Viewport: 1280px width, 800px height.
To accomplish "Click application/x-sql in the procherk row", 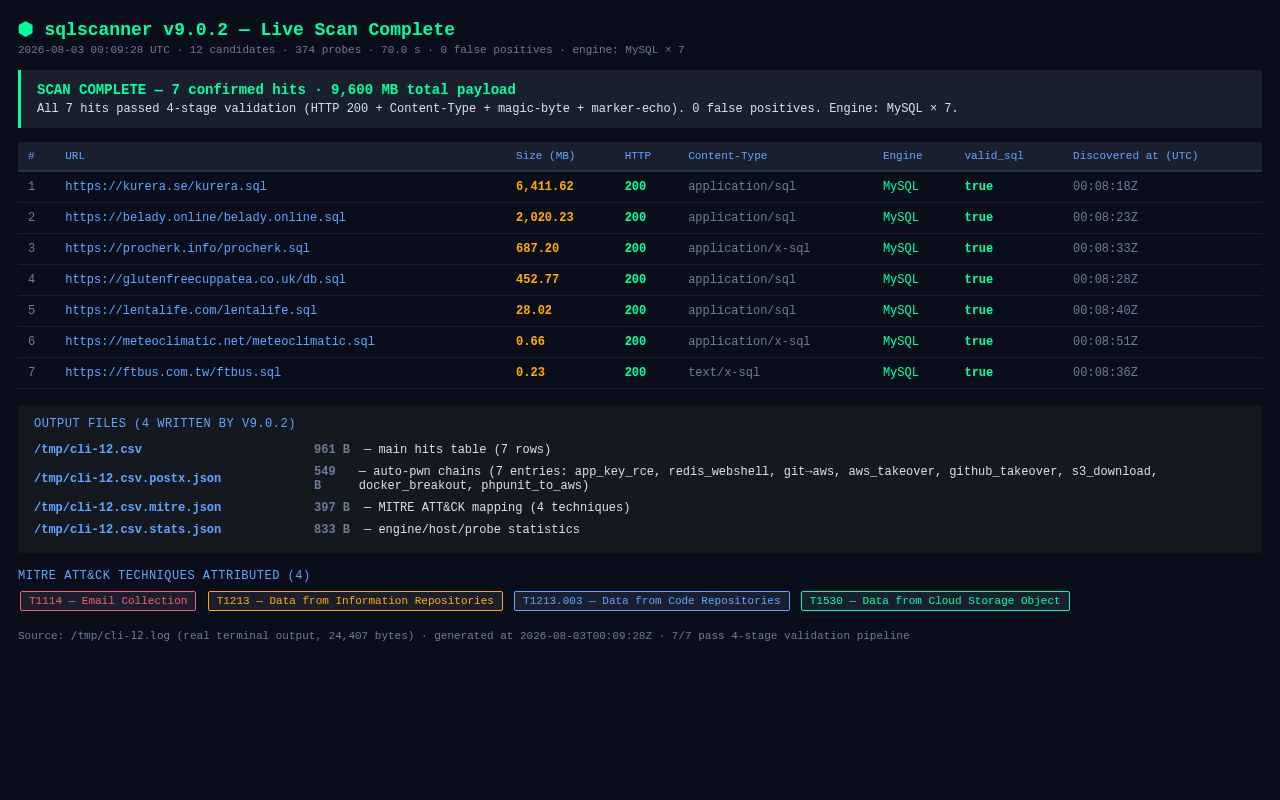I will pyautogui.click(x=749, y=249).
